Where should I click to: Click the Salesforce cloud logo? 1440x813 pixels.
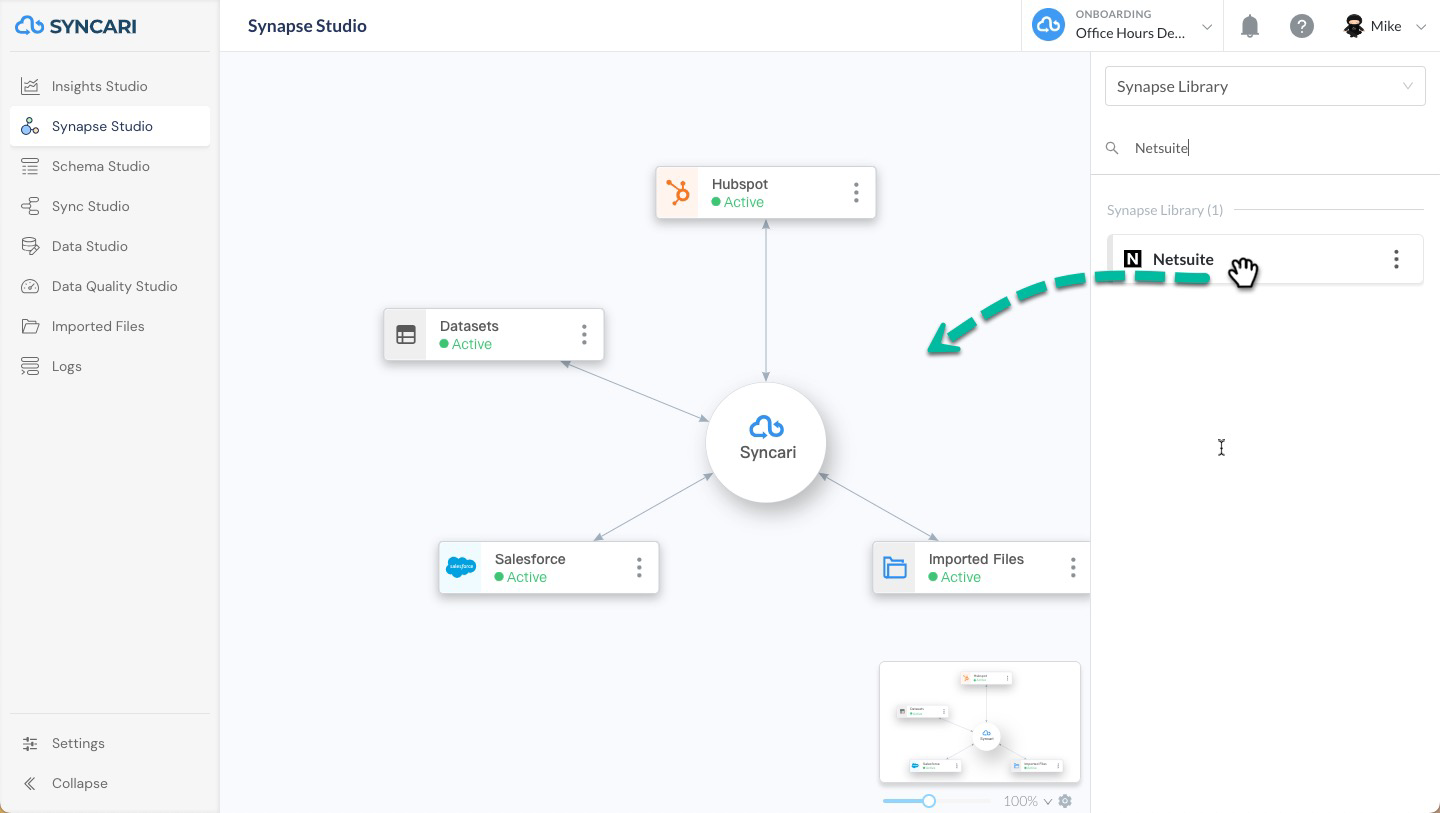pyautogui.click(x=461, y=567)
